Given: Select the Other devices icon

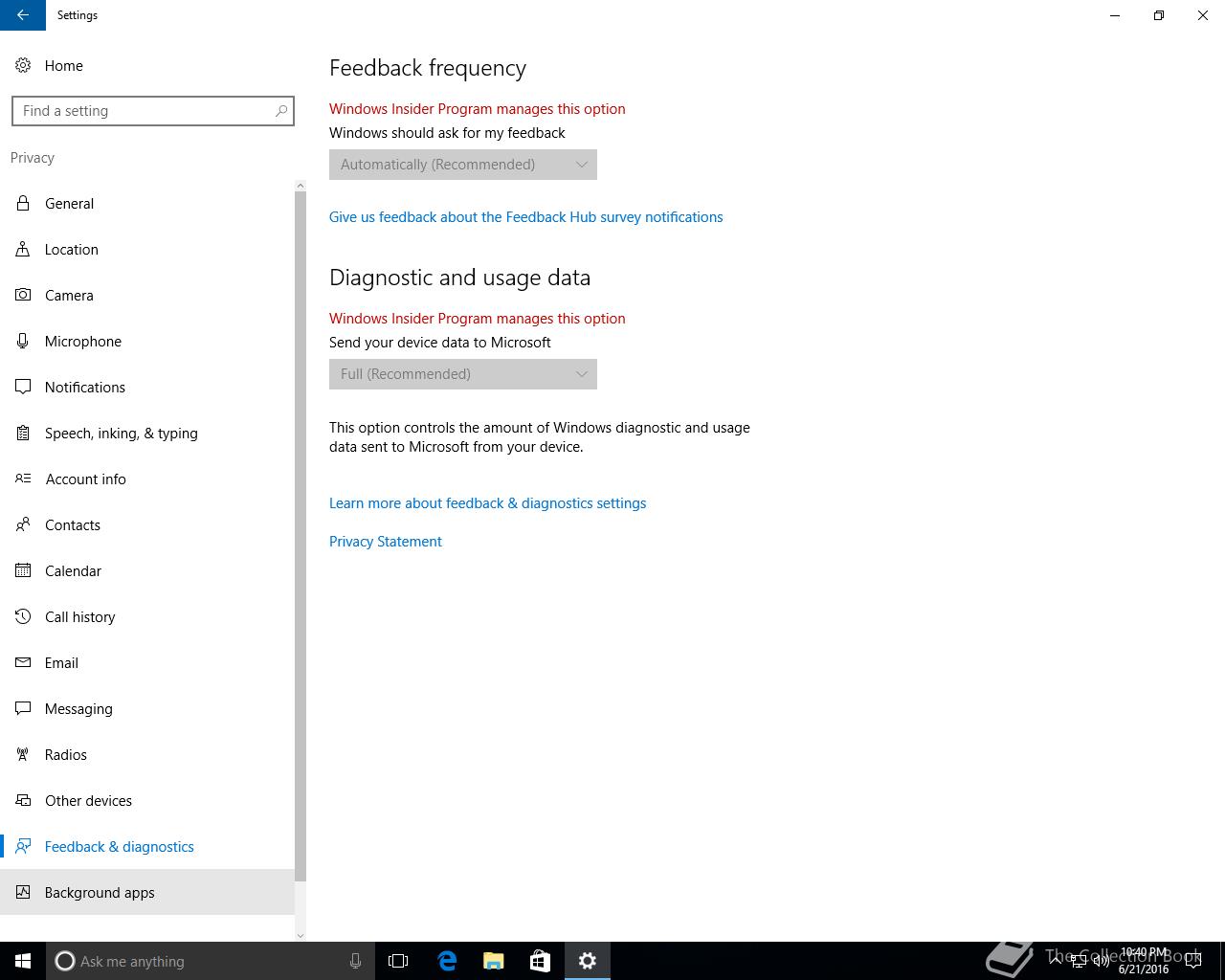Looking at the screenshot, I should pos(23,800).
